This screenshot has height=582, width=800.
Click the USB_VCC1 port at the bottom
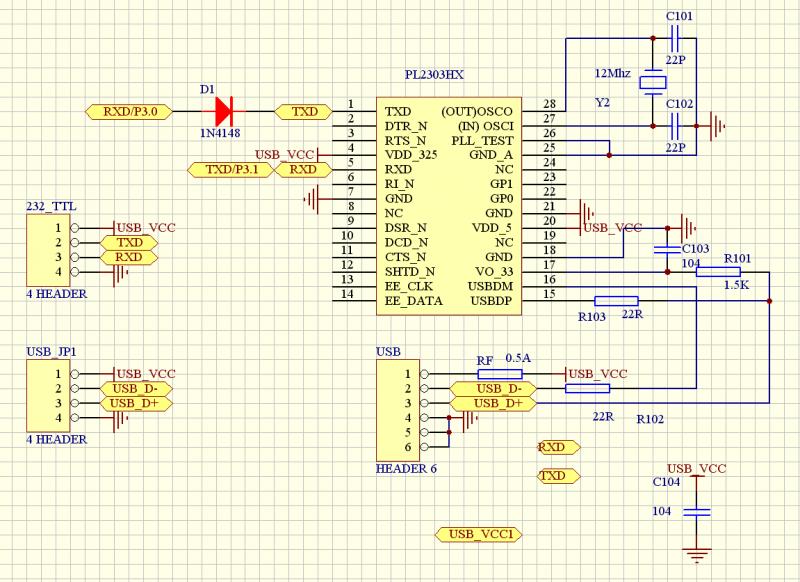point(480,534)
